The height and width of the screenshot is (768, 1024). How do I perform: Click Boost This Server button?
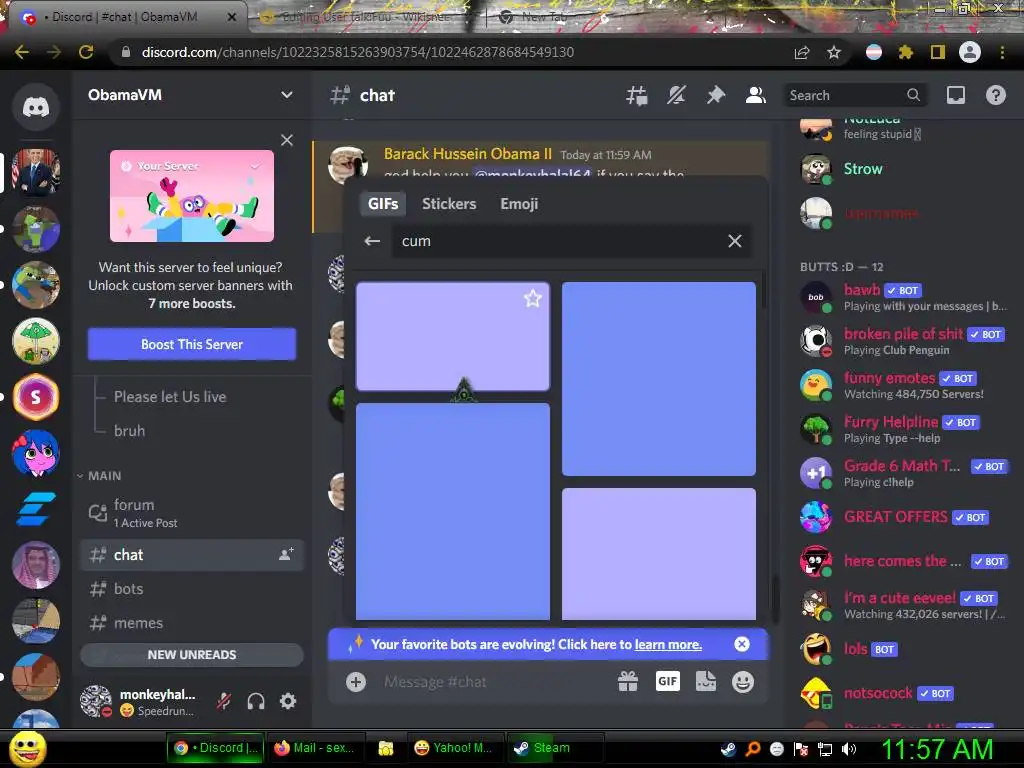click(x=192, y=344)
